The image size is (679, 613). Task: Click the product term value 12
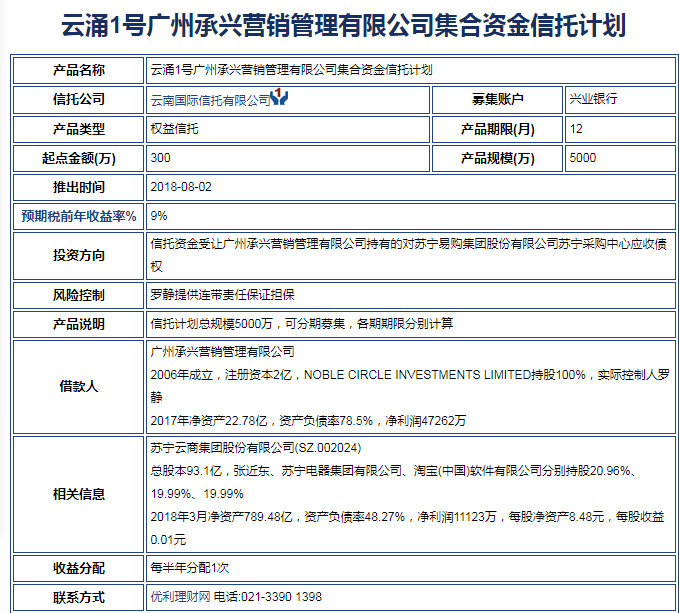pos(576,129)
